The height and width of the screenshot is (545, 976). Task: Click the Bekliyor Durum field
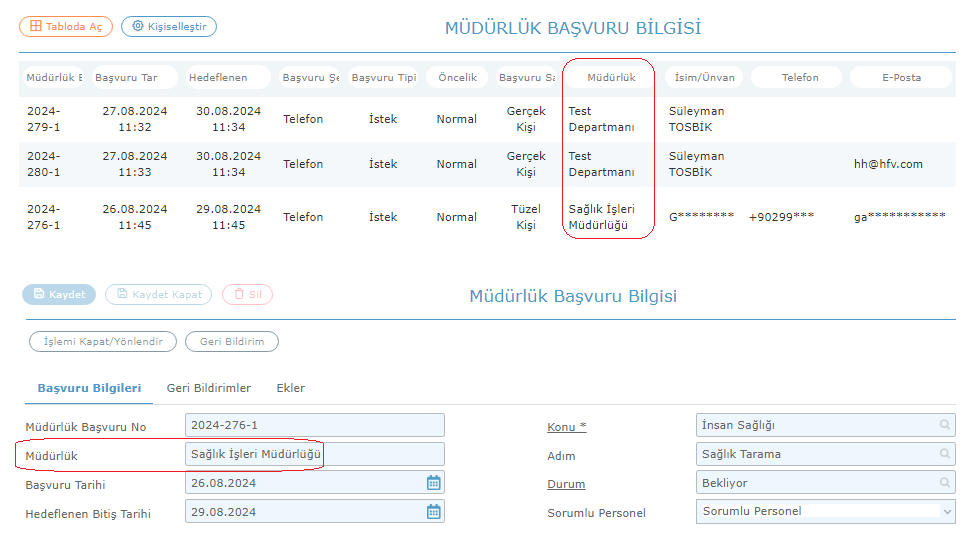pyautogui.click(x=825, y=483)
